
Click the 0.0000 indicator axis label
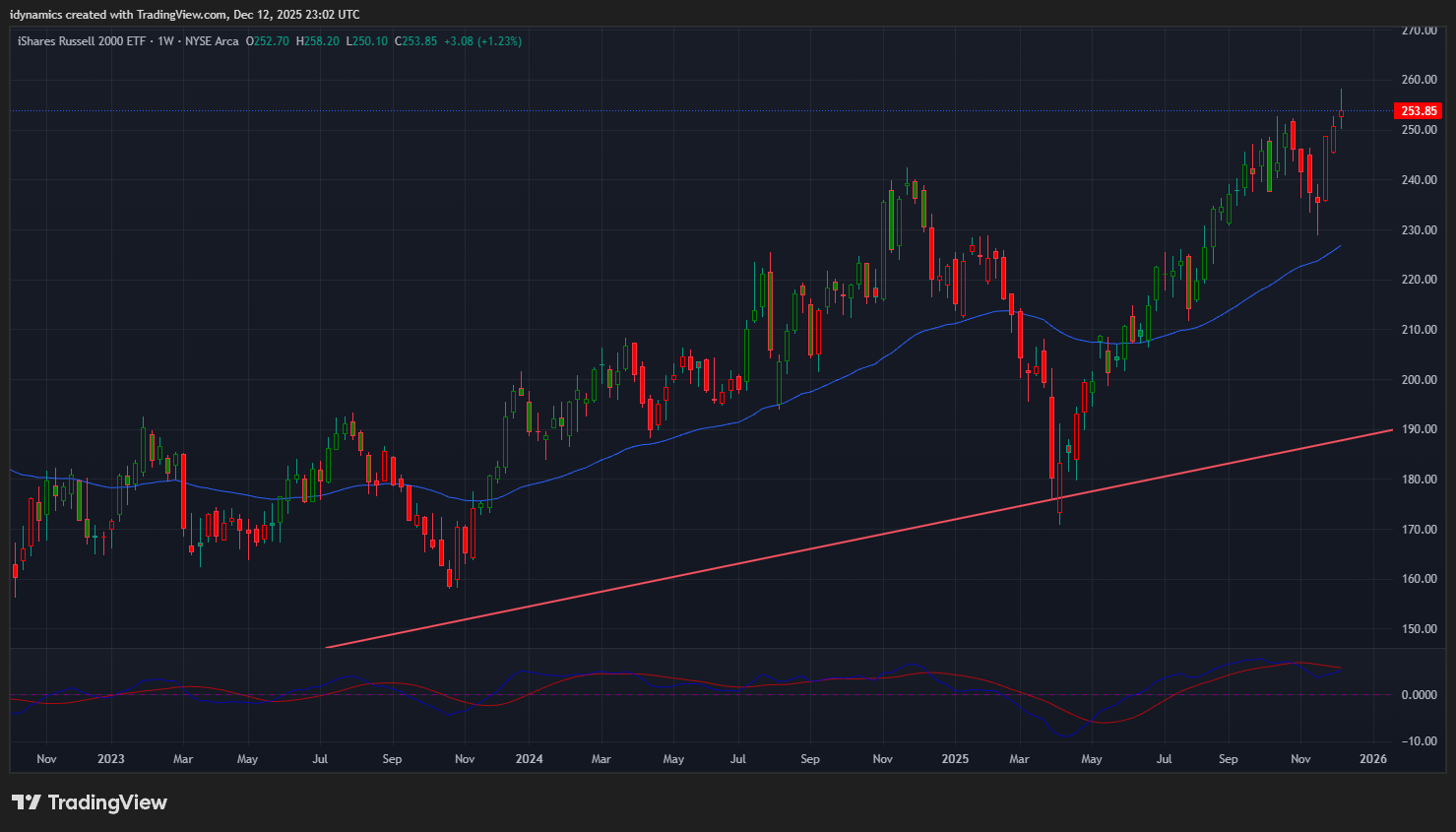point(1419,695)
